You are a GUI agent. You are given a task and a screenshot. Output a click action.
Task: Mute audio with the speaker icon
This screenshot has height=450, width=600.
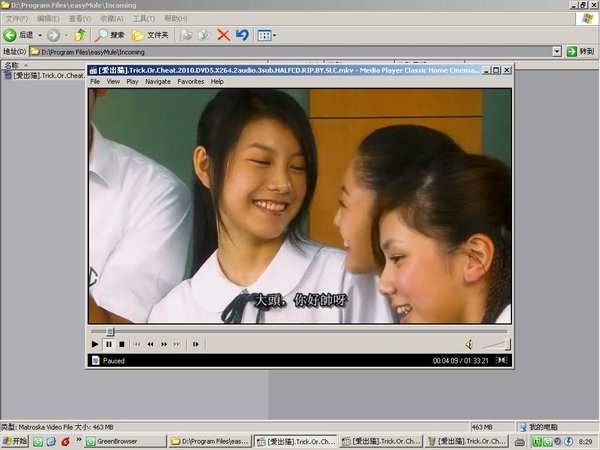(x=469, y=344)
